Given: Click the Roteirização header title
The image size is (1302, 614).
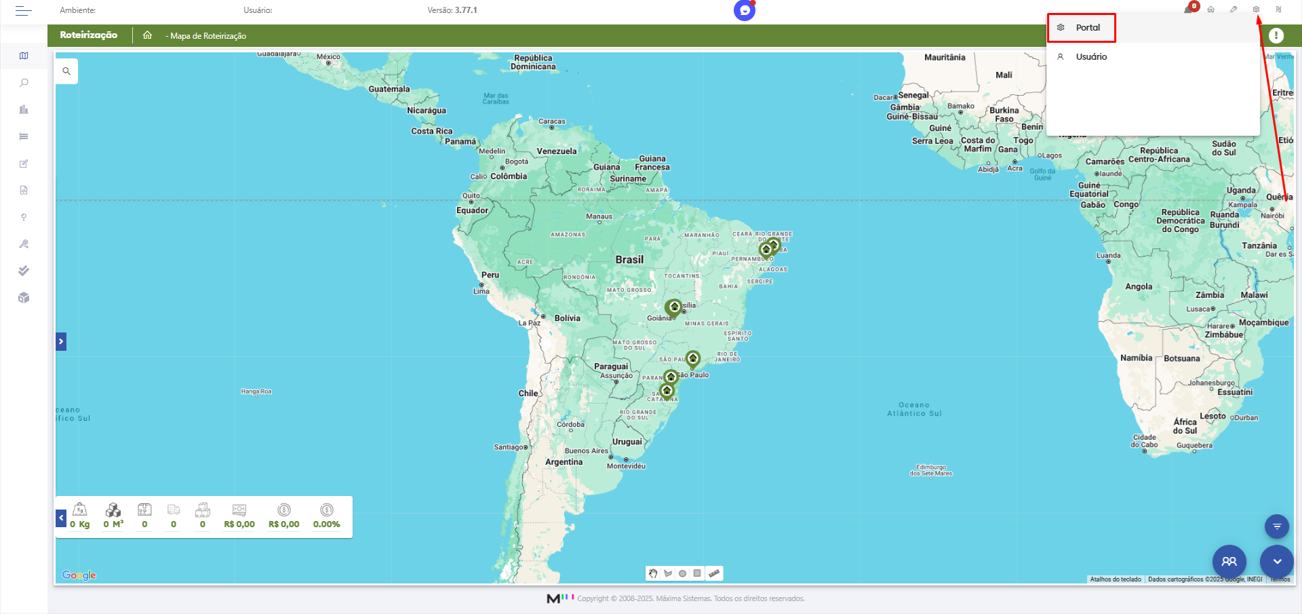Looking at the screenshot, I should [x=89, y=35].
